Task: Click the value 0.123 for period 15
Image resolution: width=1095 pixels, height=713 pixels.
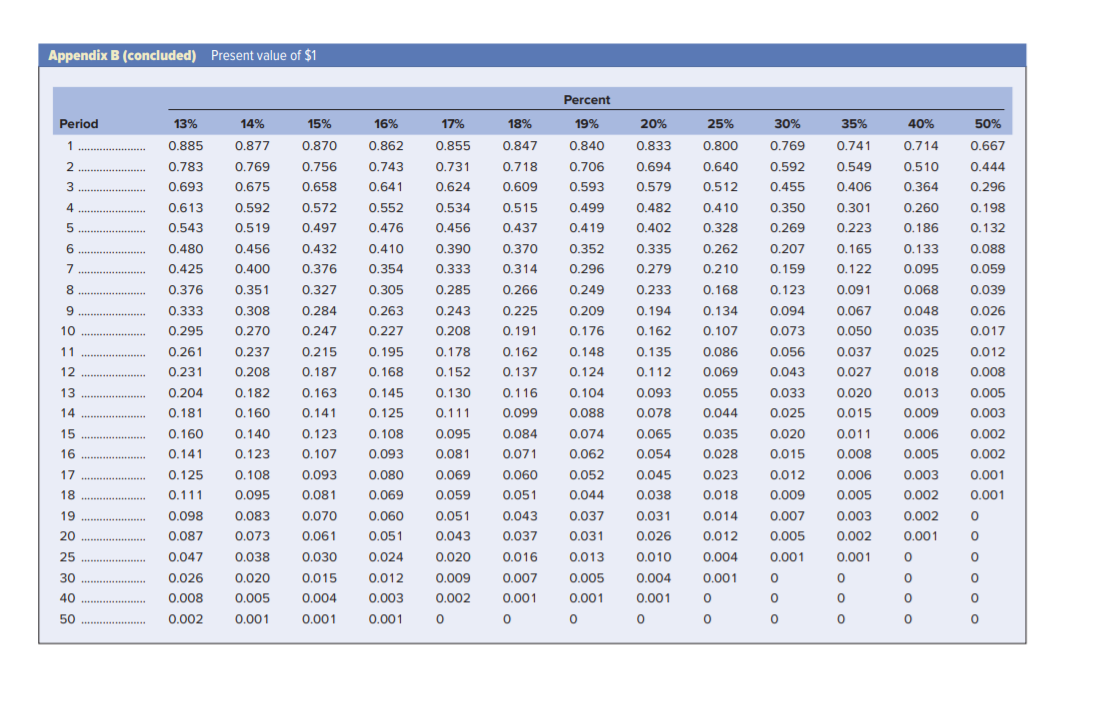Action: pyautogui.click(x=319, y=433)
